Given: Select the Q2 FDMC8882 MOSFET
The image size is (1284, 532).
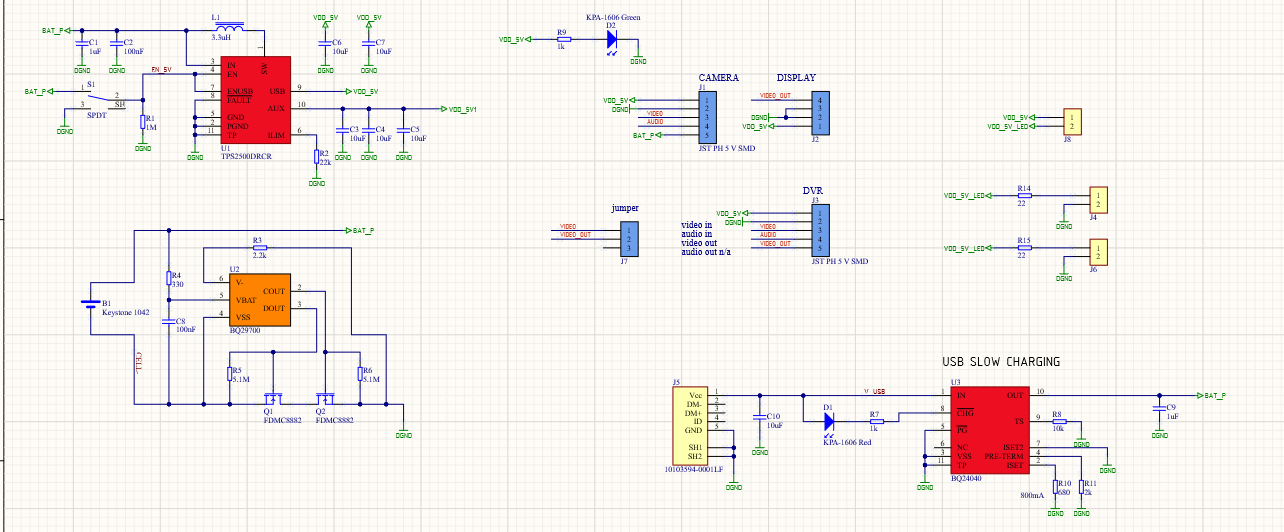Looking at the screenshot, I should click(x=325, y=398).
